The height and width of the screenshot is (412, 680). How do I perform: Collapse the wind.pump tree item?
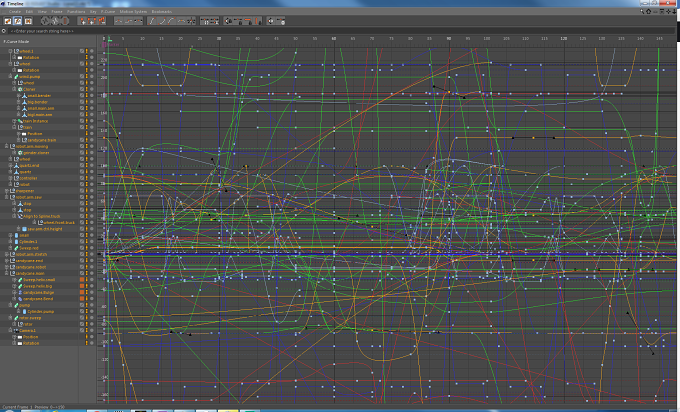pyautogui.click(x=10, y=76)
